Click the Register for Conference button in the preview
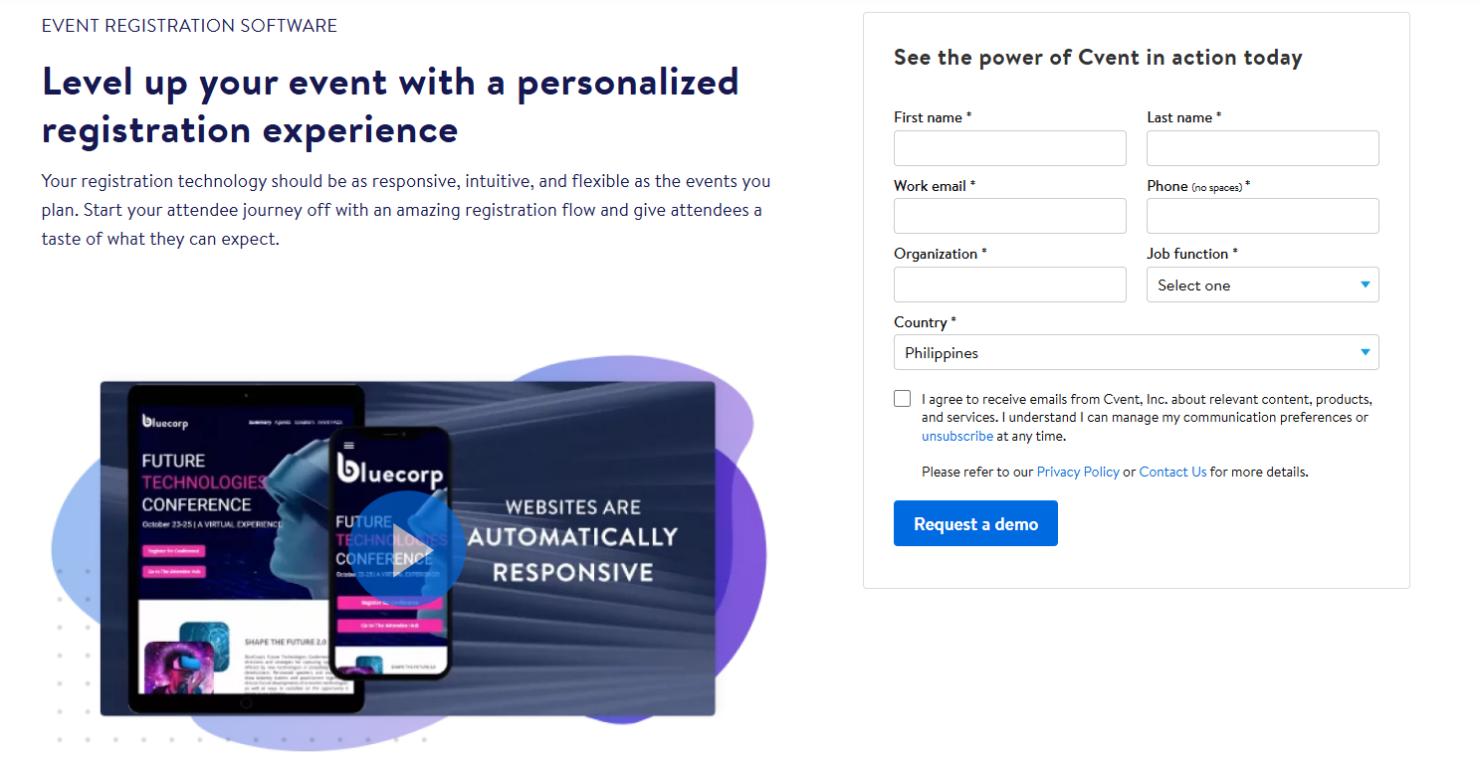1480x767 pixels. tap(173, 551)
